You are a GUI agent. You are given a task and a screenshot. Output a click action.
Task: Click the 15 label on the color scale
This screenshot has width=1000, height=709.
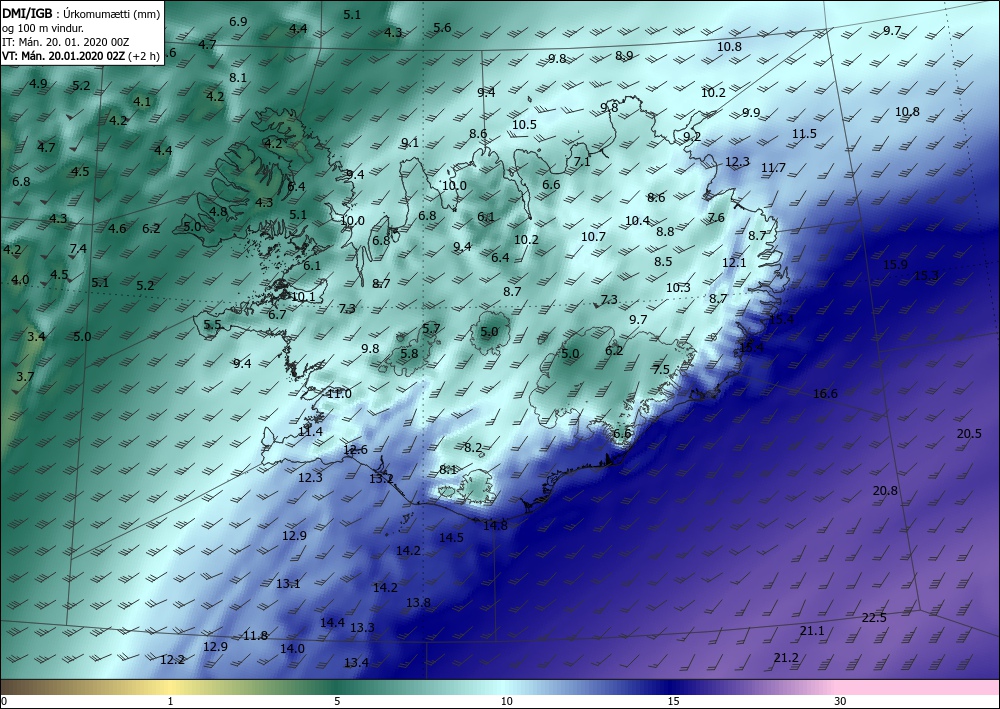673,701
